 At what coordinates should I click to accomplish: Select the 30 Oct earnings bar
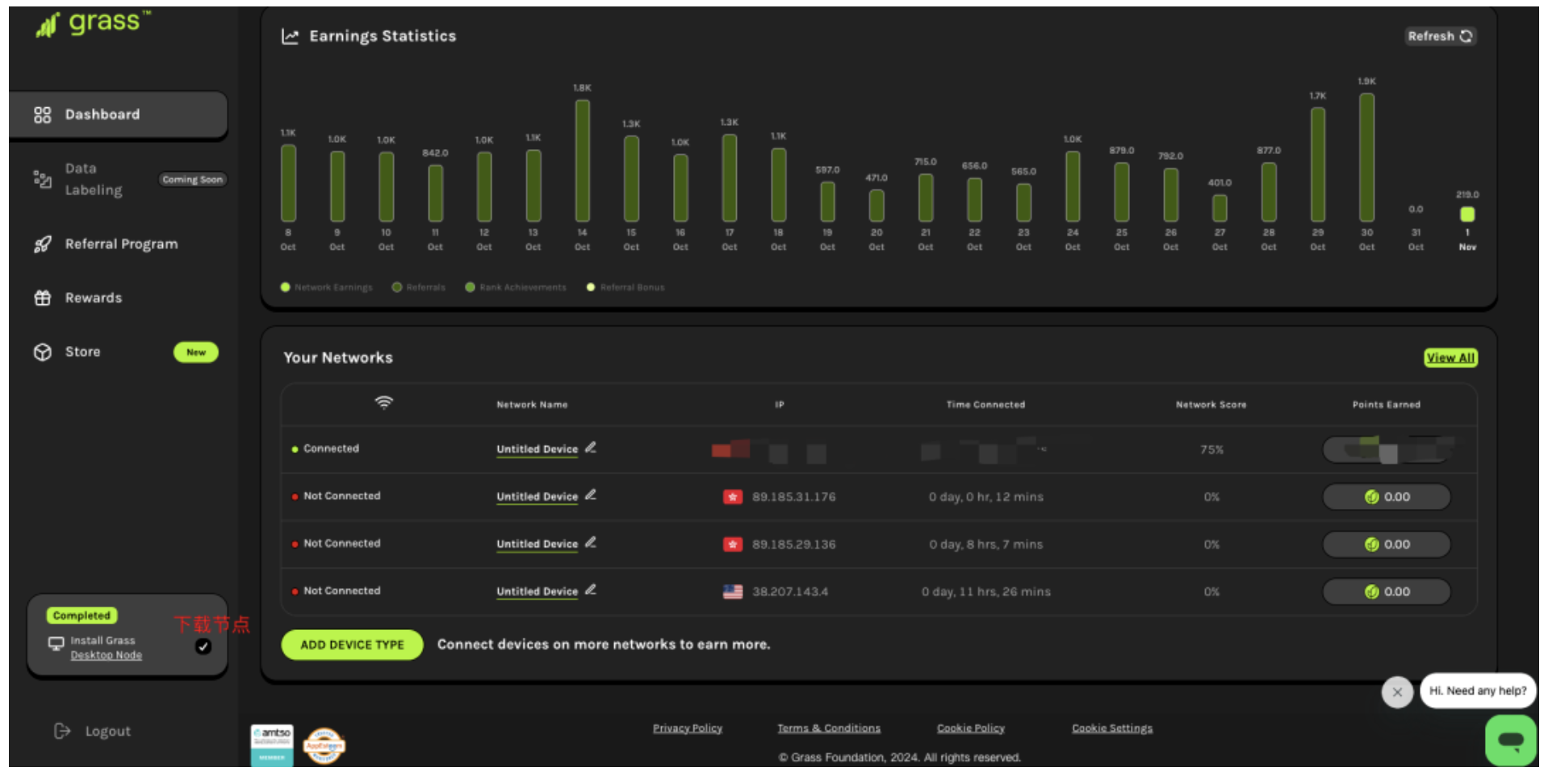[x=1366, y=157]
